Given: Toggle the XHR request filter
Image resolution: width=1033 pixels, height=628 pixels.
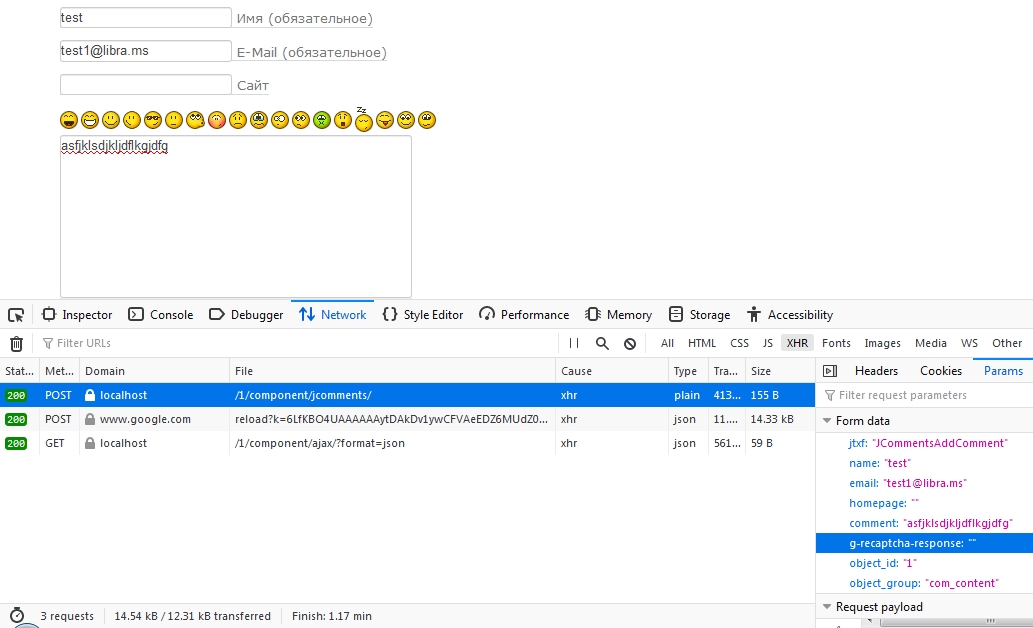Looking at the screenshot, I should point(797,343).
